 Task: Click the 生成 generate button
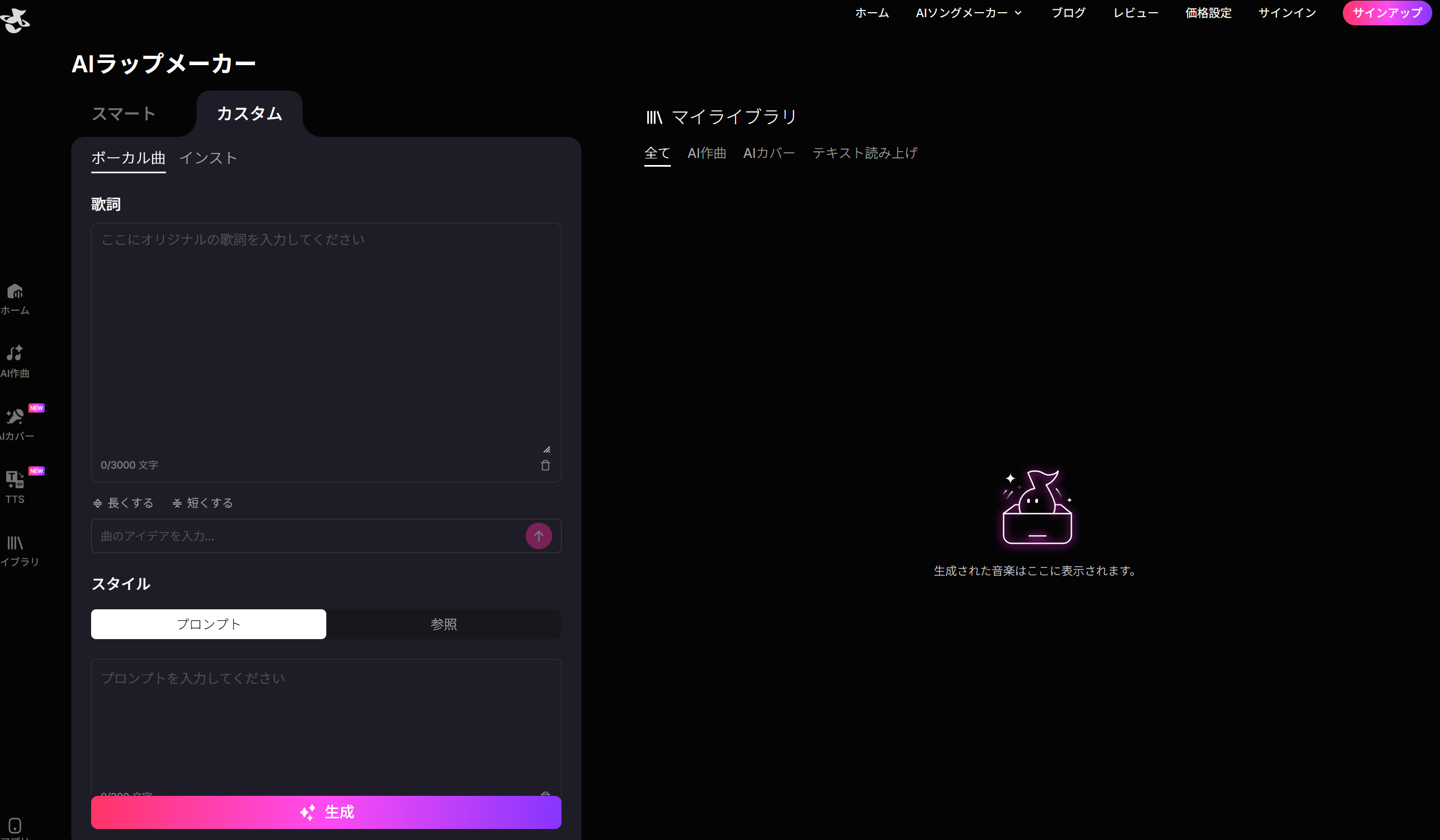[x=326, y=812]
